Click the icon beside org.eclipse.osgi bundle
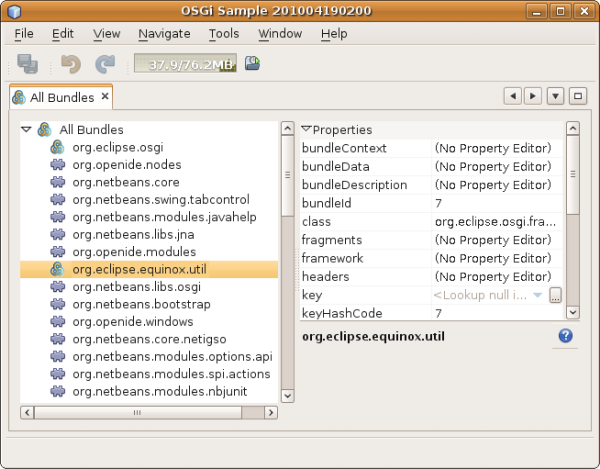 pyautogui.click(x=58, y=147)
